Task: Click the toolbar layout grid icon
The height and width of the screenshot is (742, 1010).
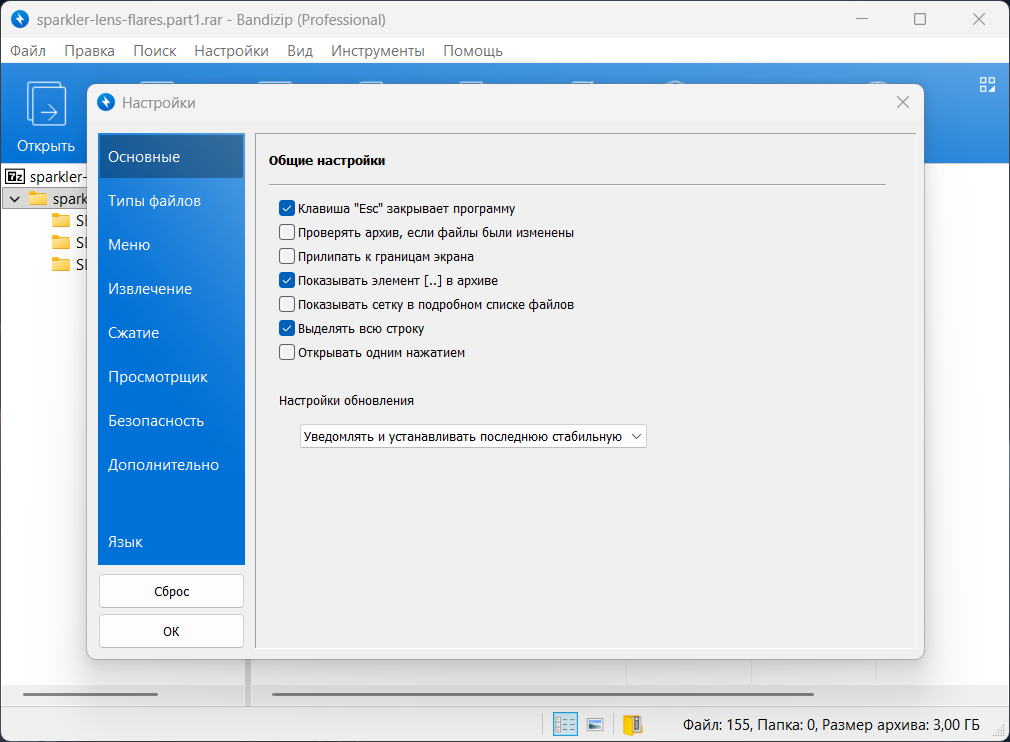Action: pos(987,85)
